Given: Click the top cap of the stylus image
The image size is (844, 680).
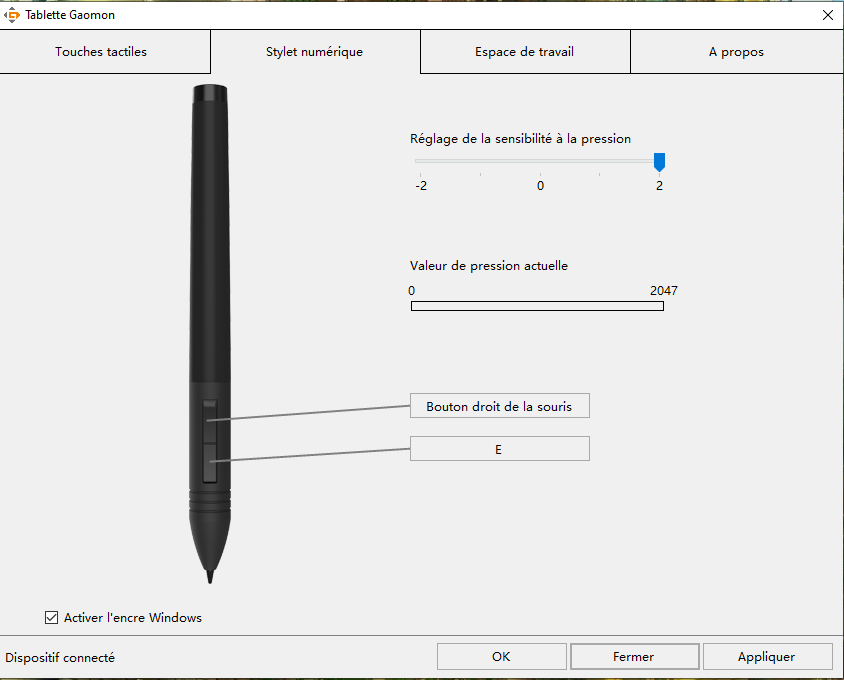Looking at the screenshot, I should click(x=209, y=95).
